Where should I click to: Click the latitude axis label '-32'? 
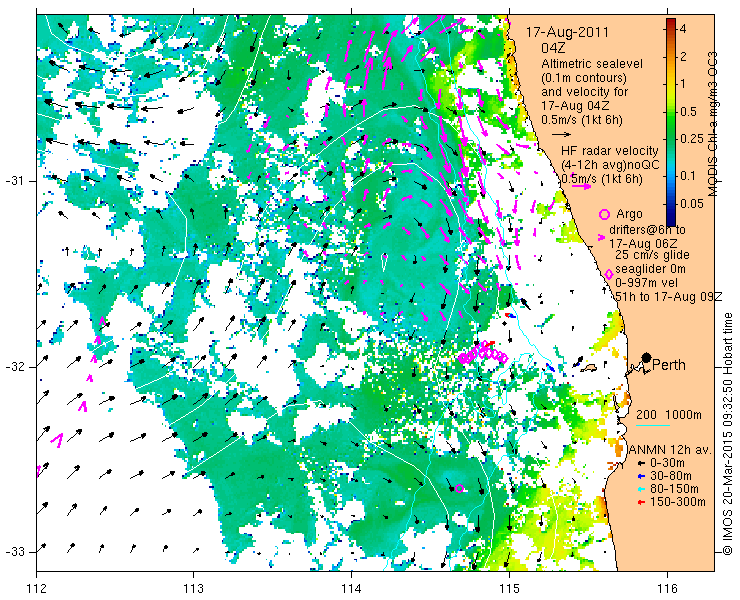tap(14, 367)
